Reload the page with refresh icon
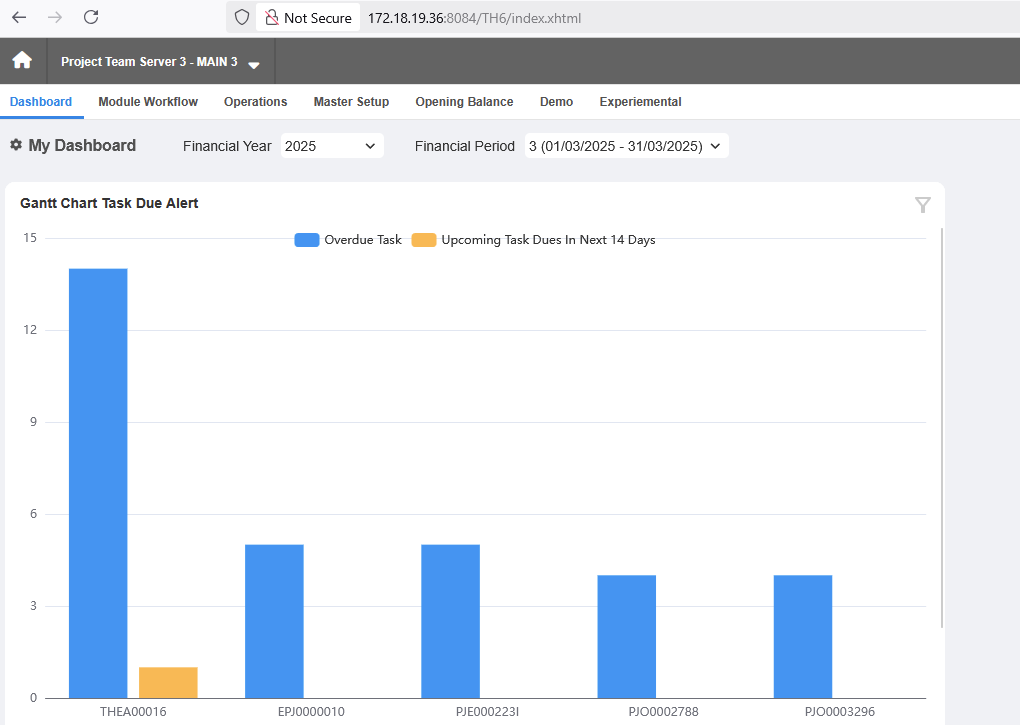Image resolution: width=1020 pixels, height=725 pixels. pyautogui.click(x=91, y=17)
